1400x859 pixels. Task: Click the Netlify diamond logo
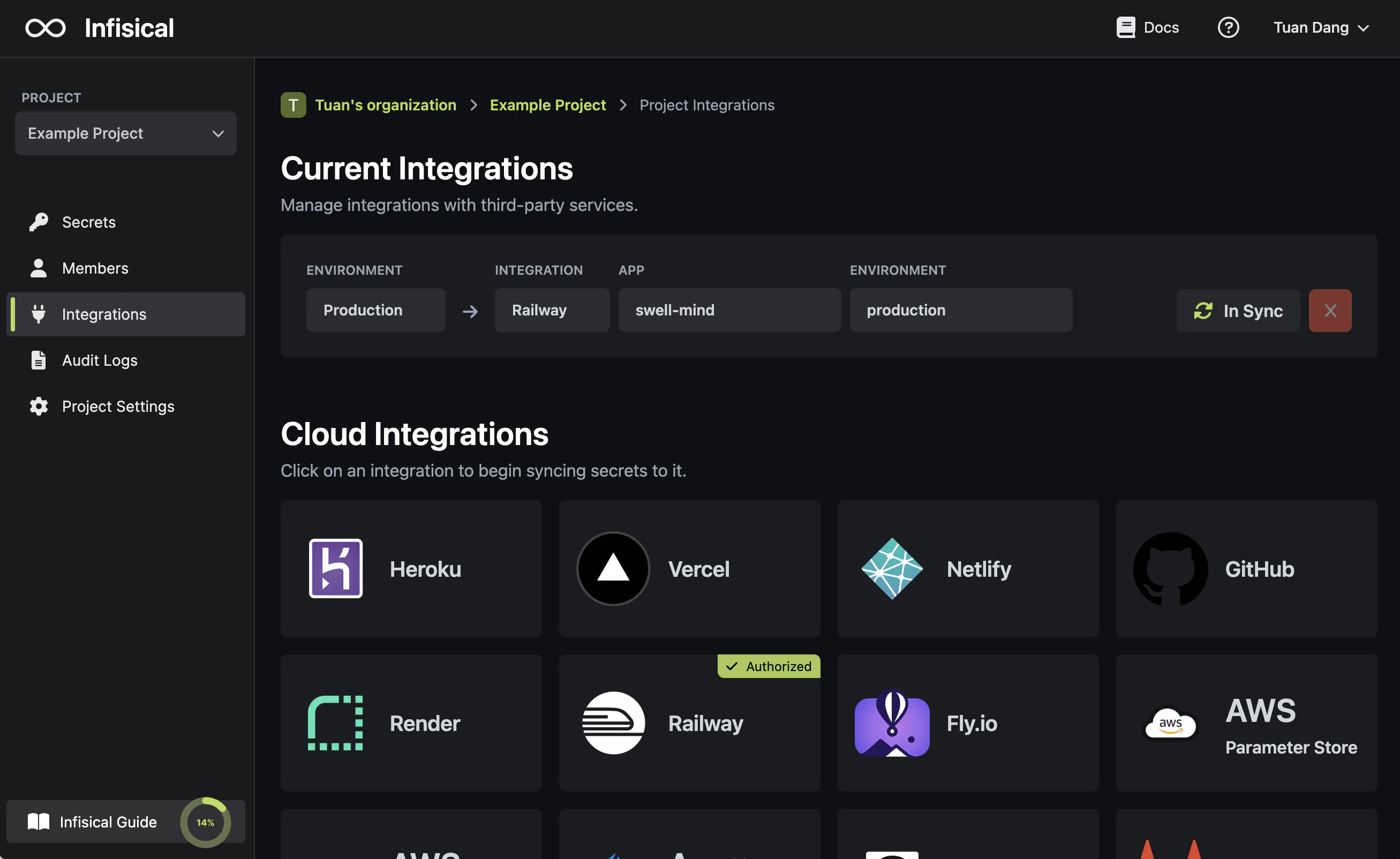pyautogui.click(x=892, y=569)
